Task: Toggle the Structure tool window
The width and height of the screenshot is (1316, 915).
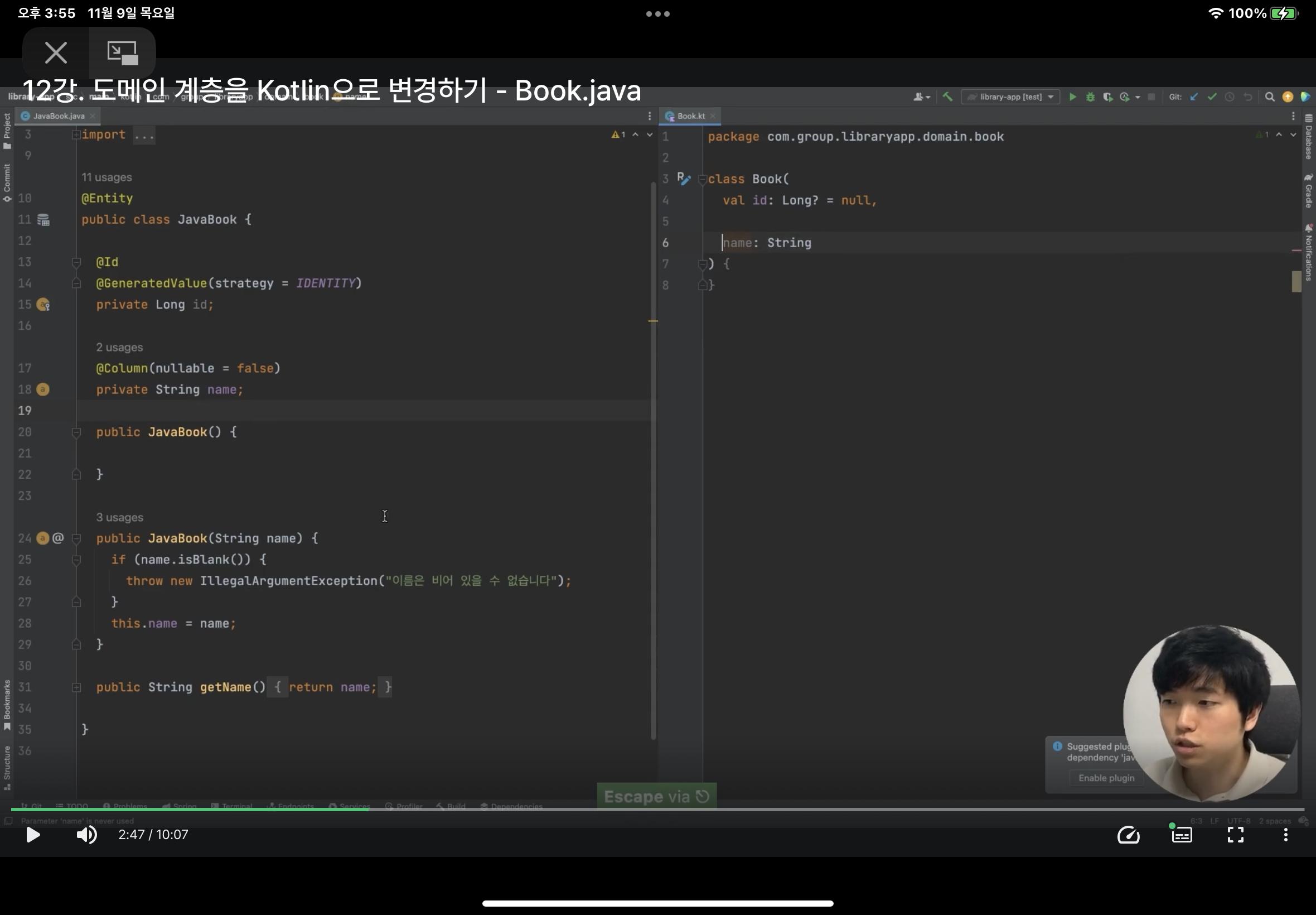Action: (7, 768)
